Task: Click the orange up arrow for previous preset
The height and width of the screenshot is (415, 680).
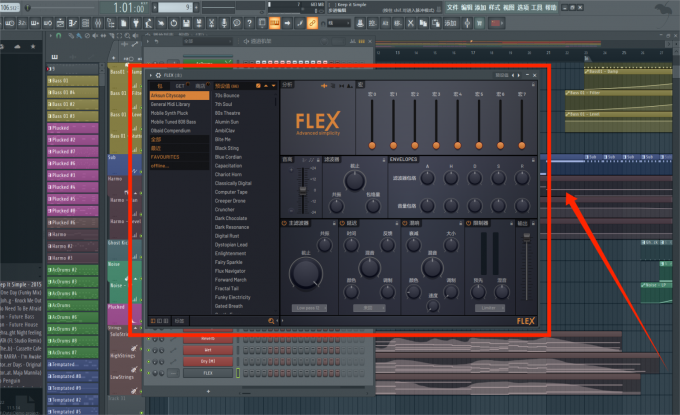Action: (266, 86)
